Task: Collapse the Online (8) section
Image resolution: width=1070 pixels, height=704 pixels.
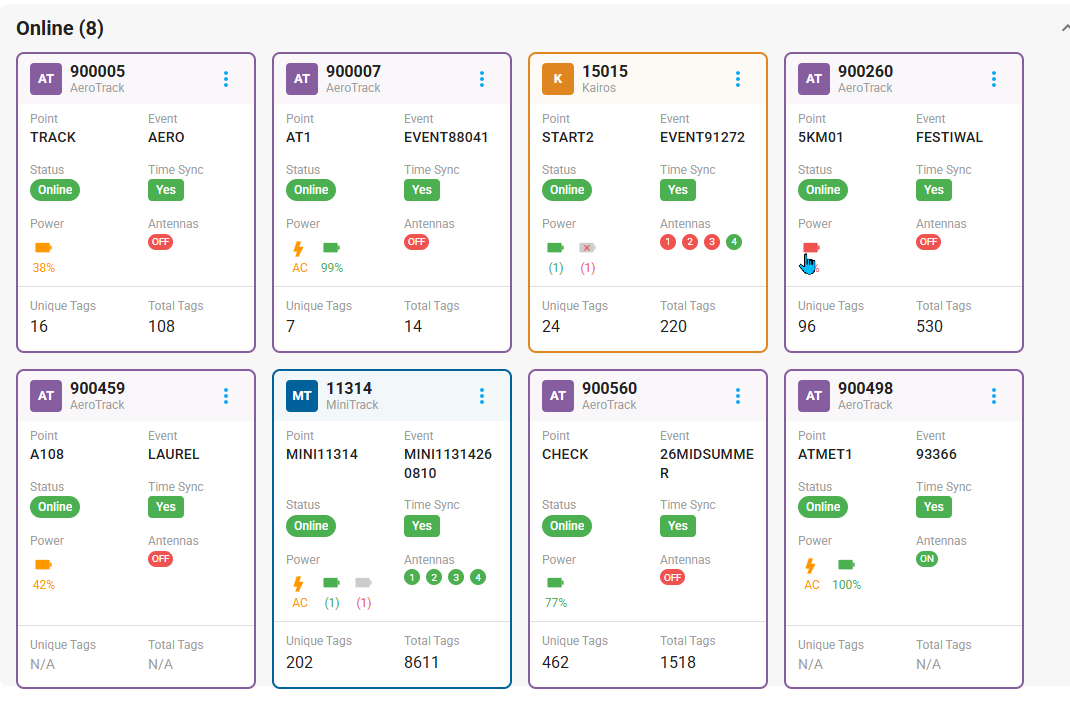Action: tap(1065, 28)
